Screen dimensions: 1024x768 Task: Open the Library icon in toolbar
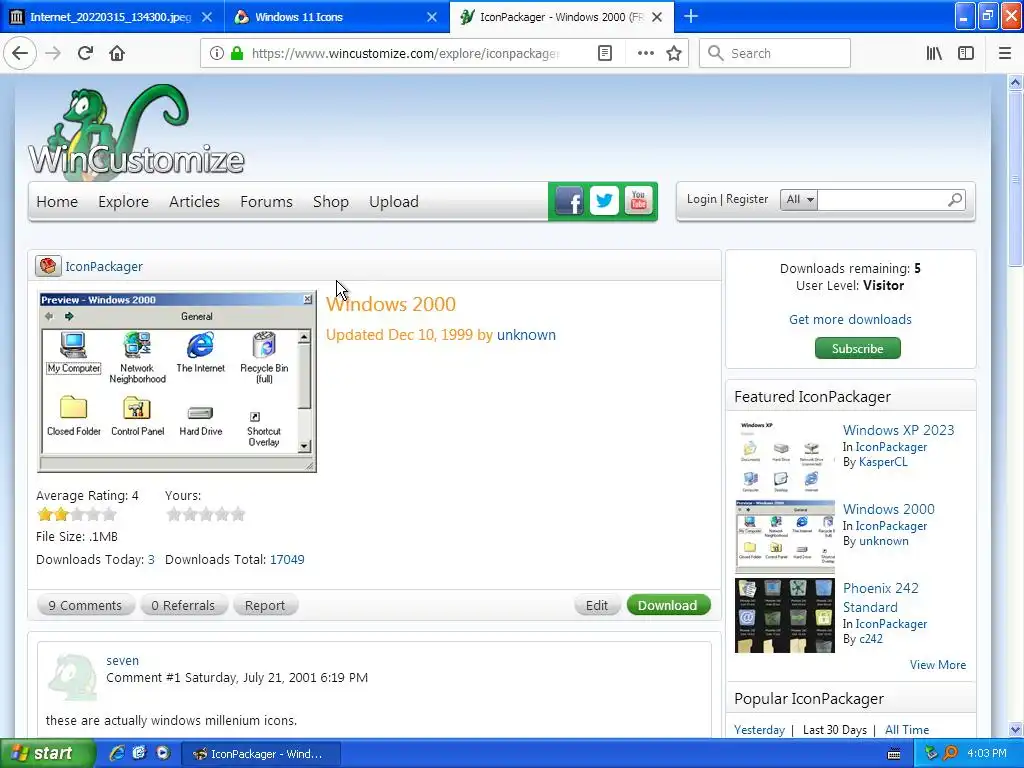pyautogui.click(x=934, y=53)
